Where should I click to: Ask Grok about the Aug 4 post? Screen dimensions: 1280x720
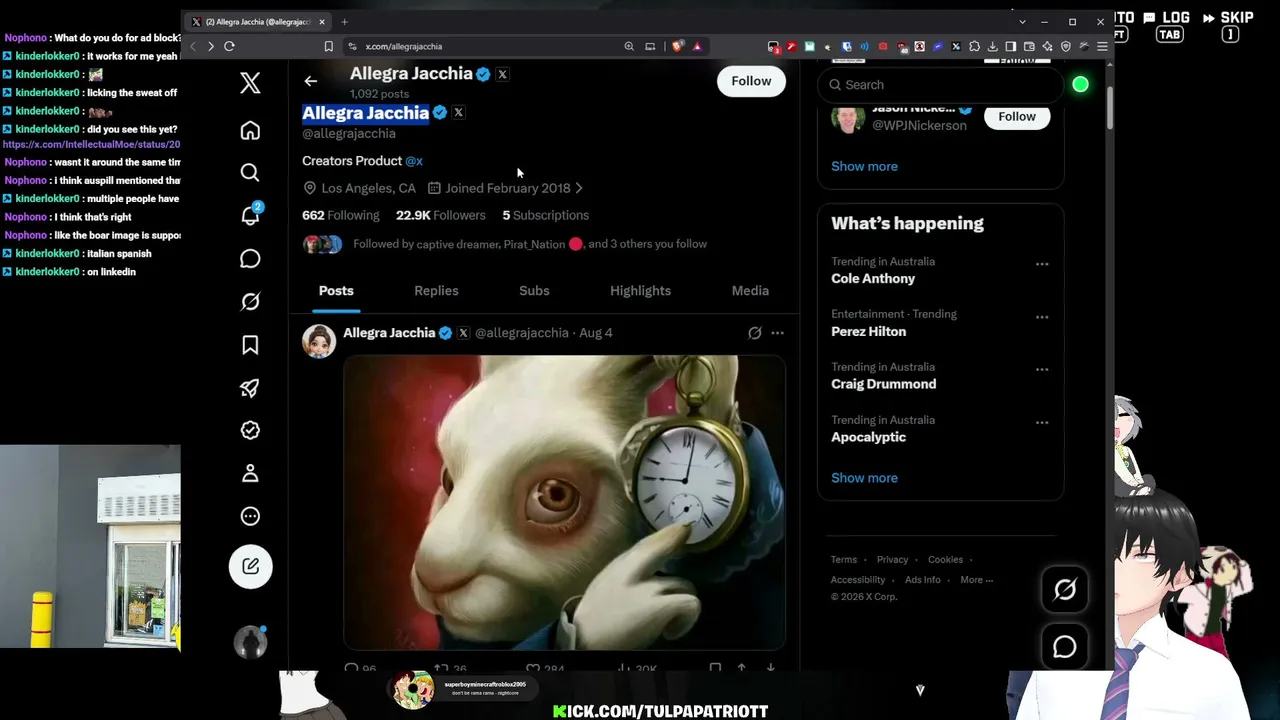click(x=755, y=333)
